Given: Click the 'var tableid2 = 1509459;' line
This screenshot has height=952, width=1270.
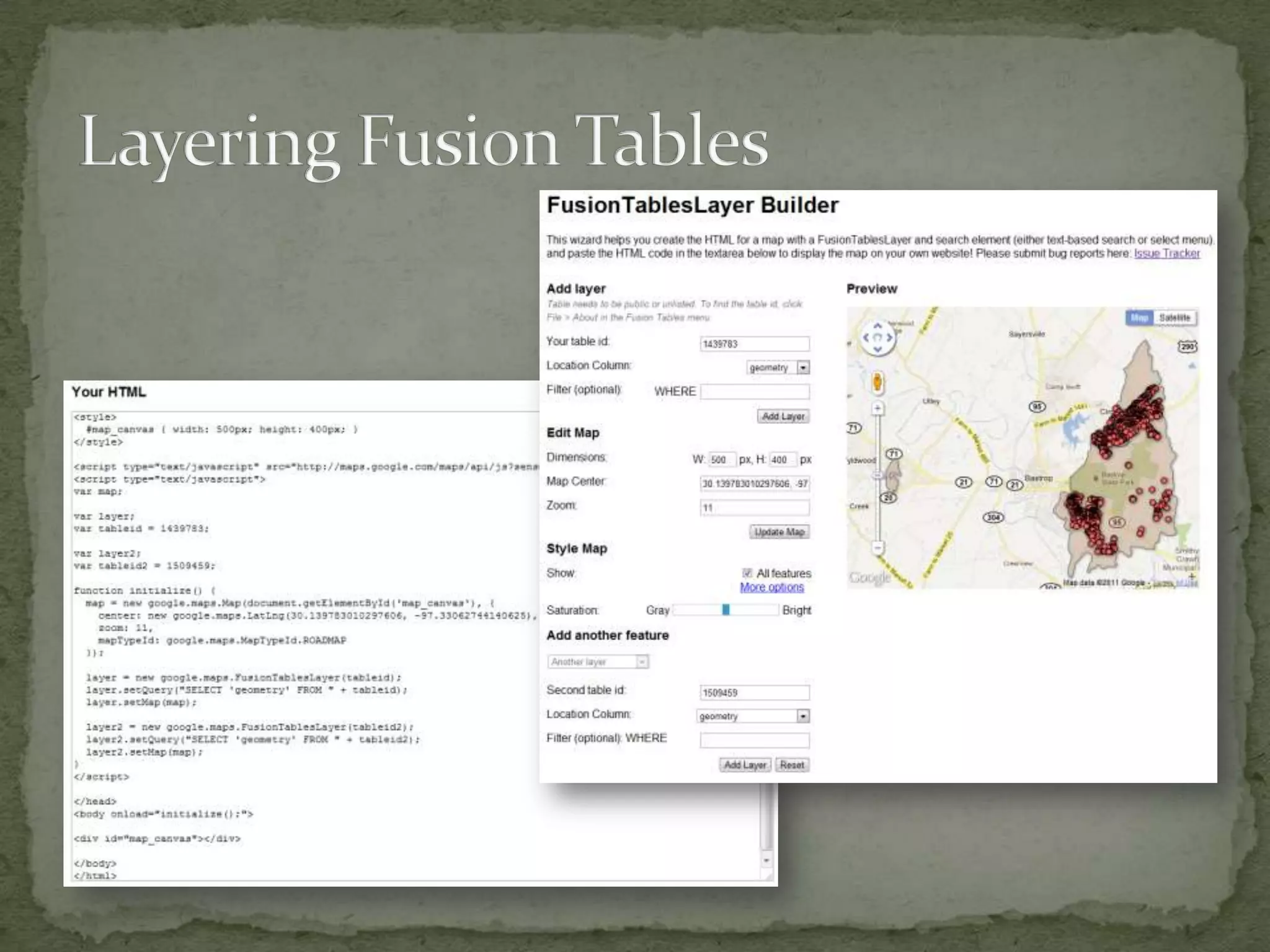Looking at the screenshot, I should pyautogui.click(x=144, y=566).
